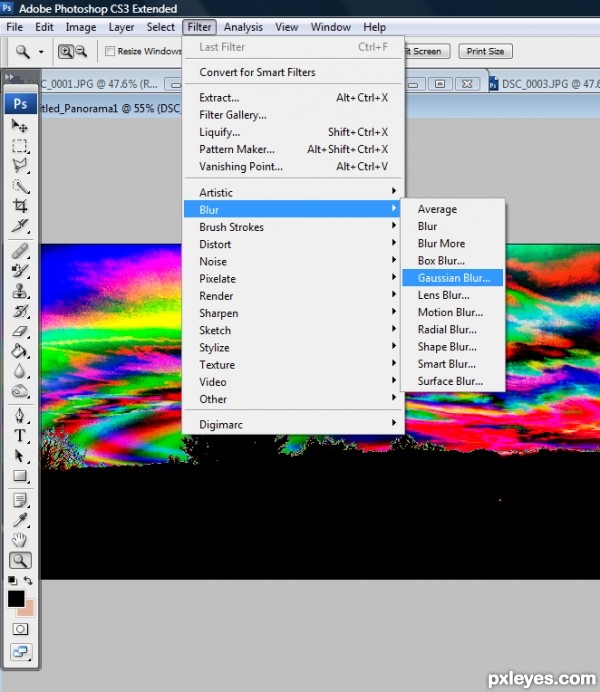Click the foreground color swatch
The width and height of the screenshot is (600, 692).
(x=16, y=598)
